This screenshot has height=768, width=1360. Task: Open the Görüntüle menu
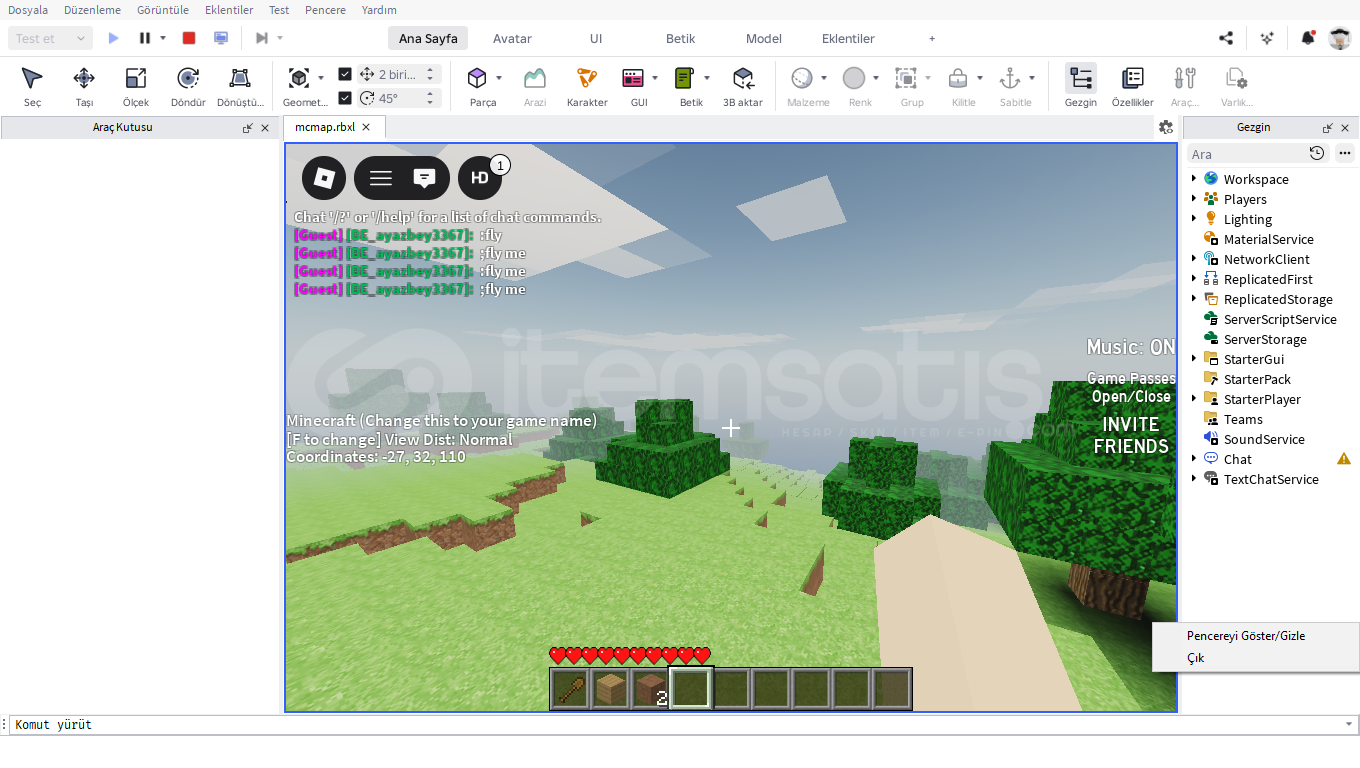point(162,10)
